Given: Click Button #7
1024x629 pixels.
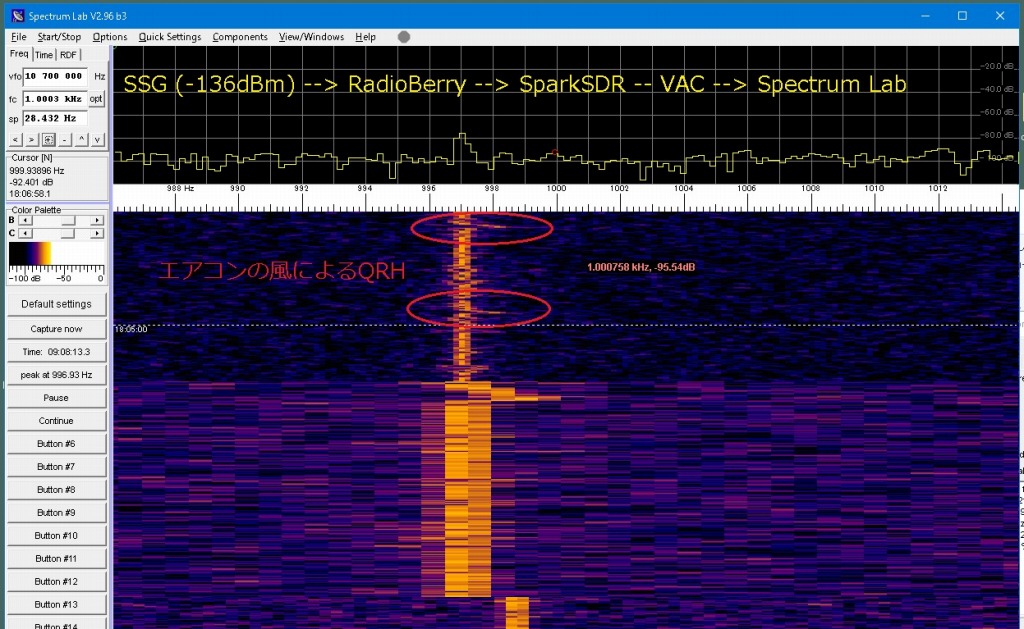Looking at the screenshot, I should (56, 466).
